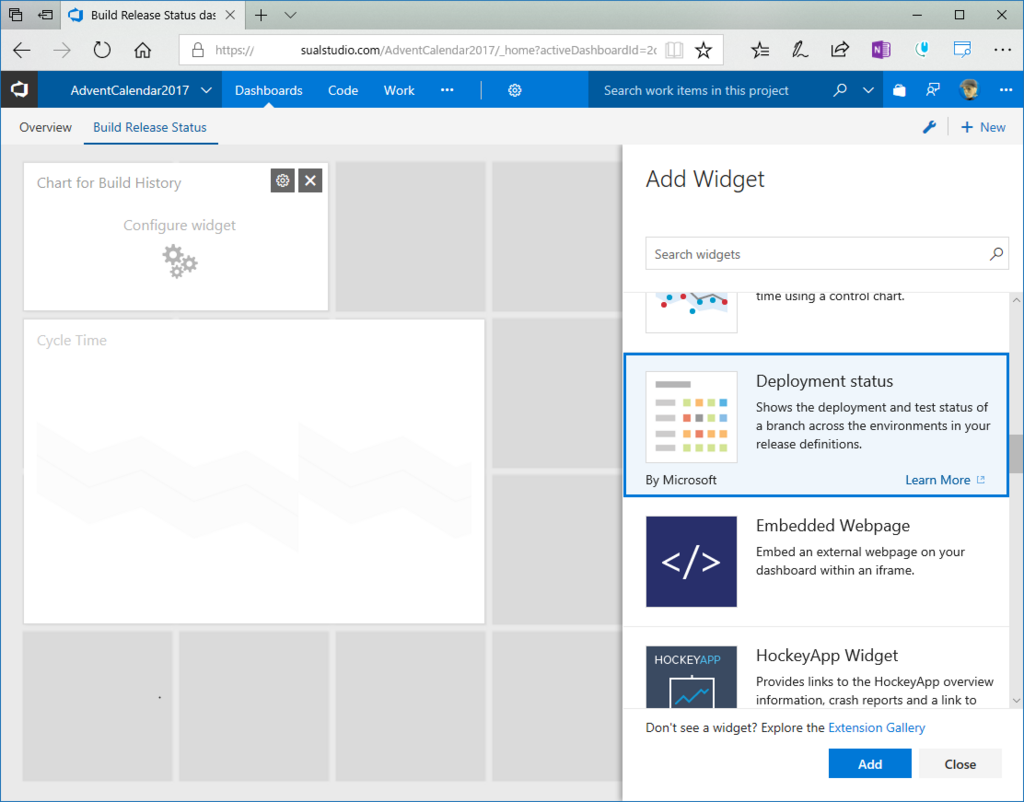The image size is (1024, 802).
Task: Select the Cycle Time widget
Action: coord(254,472)
